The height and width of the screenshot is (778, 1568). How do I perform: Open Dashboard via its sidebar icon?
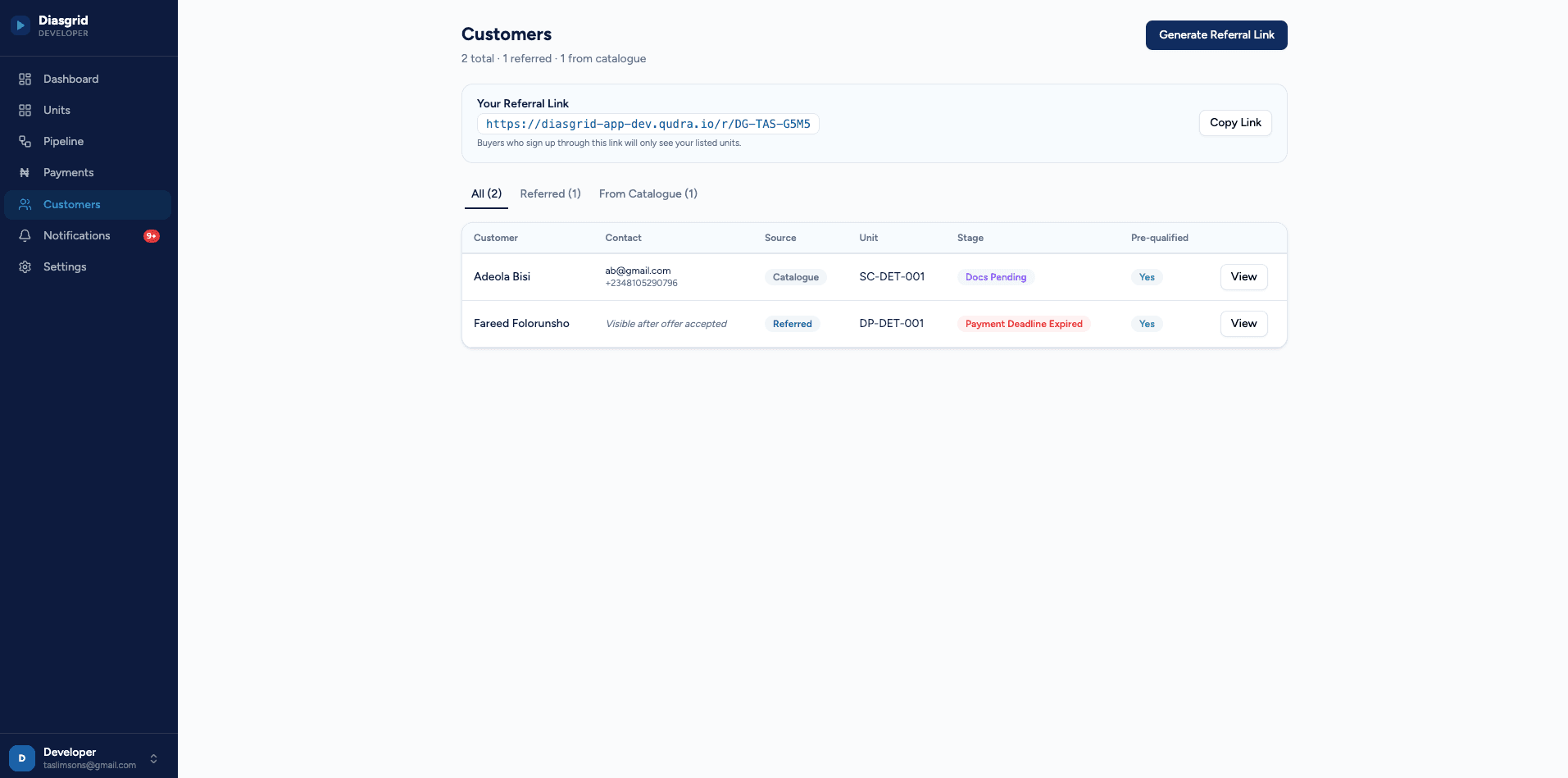pyautogui.click(x=25, y=79)
